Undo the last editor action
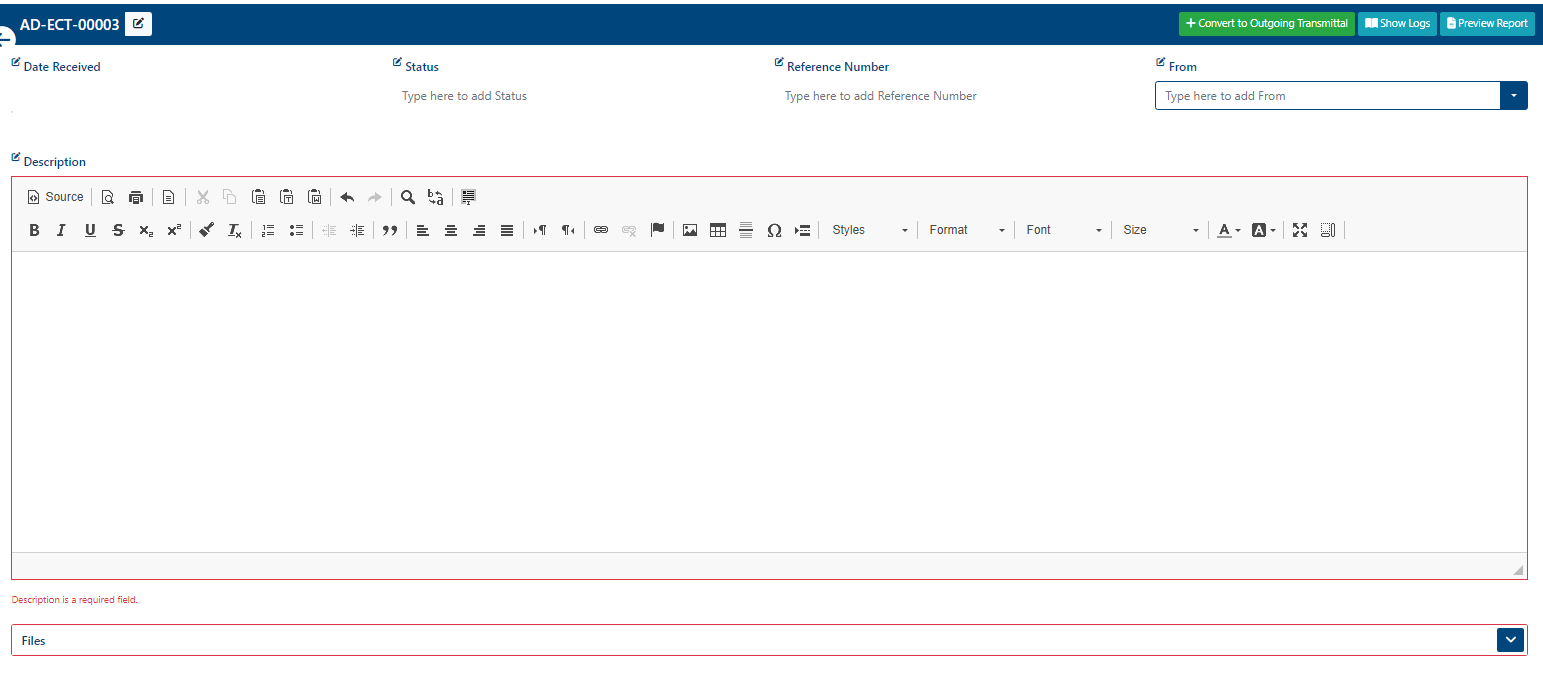Image resolution: width=1543 pixels, height=678 pixels. [x=347, y=197]
